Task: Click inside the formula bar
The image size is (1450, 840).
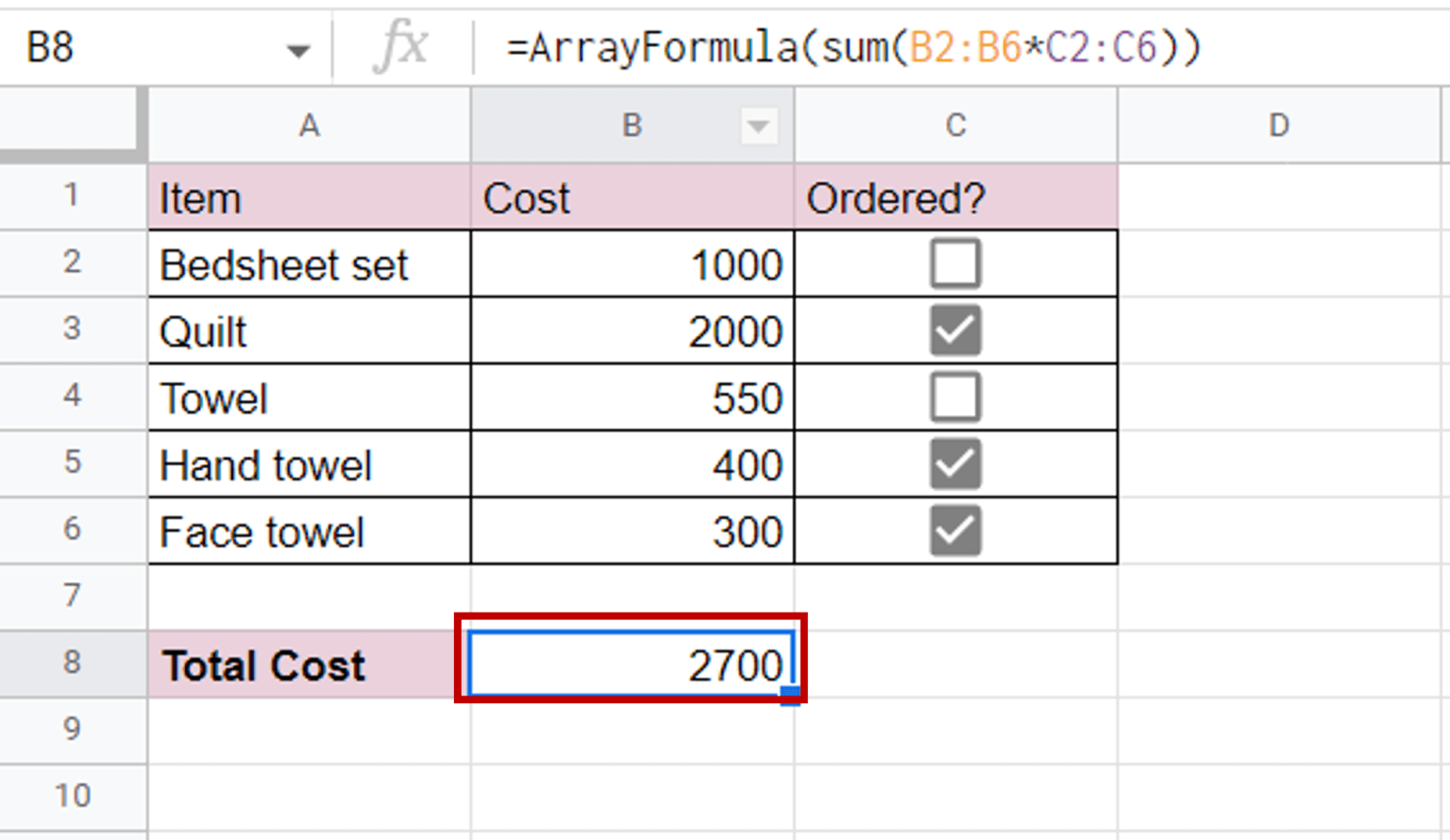Action: 850,47
